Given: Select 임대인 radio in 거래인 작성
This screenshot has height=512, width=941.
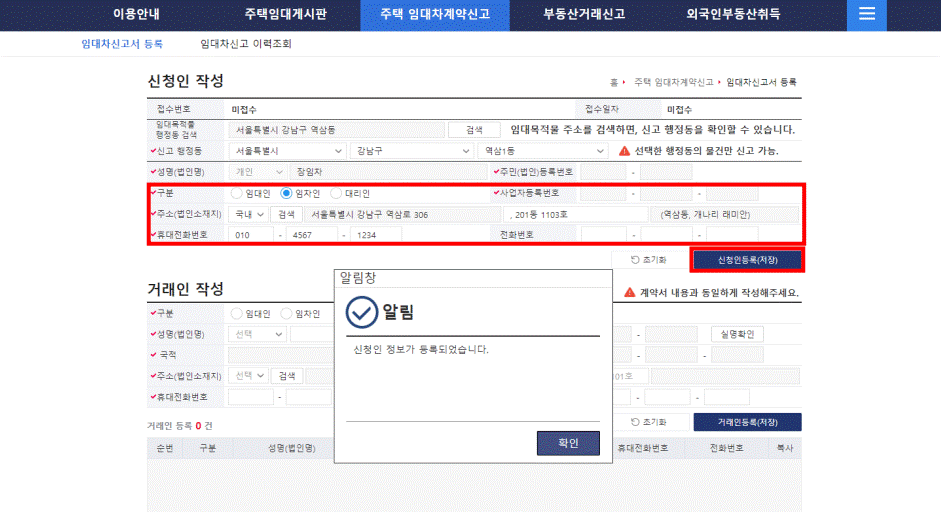Looking at the screenshot, I should tap(236, 313).
